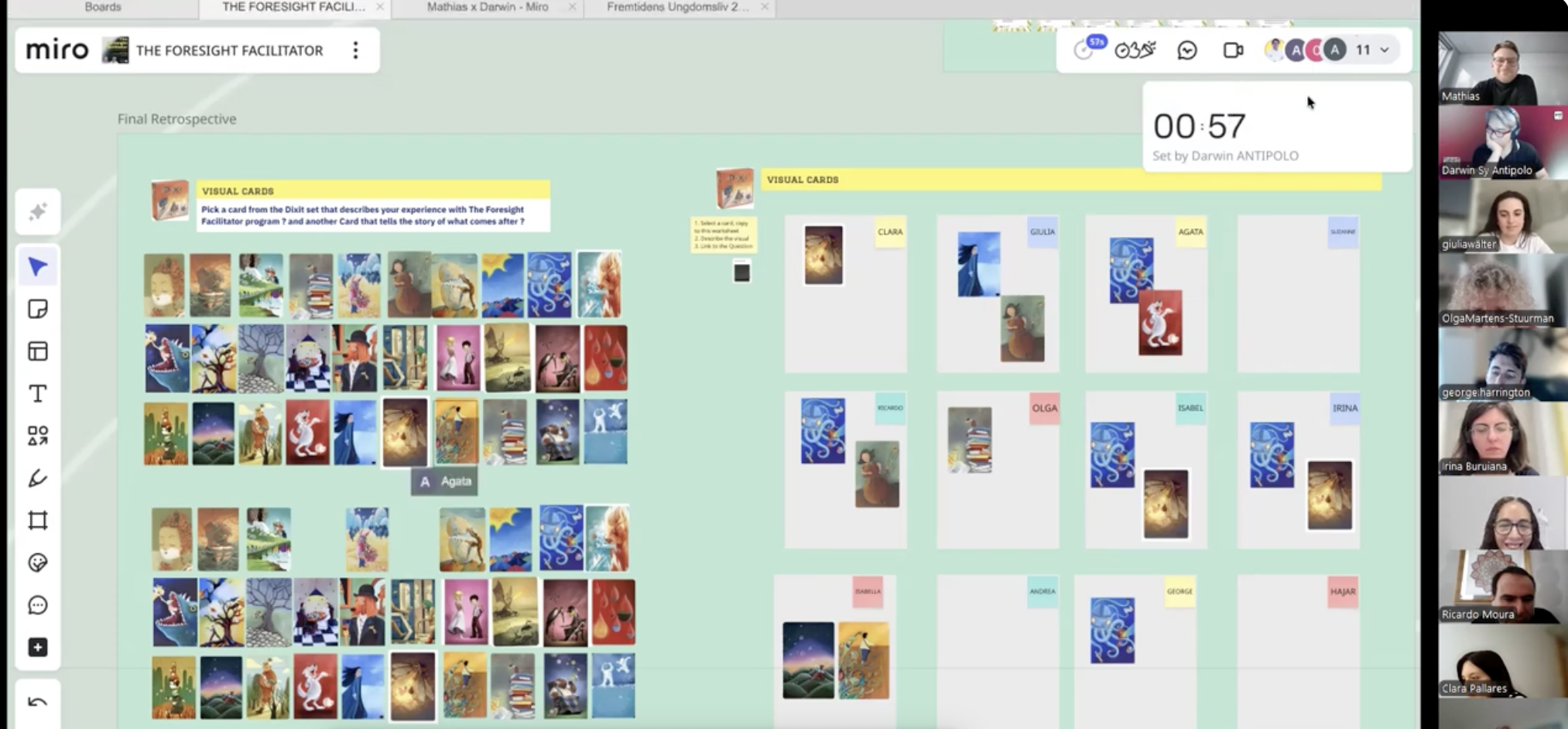
Task: Click the board thumbnail icon beside the title
Action: point(115,50)
